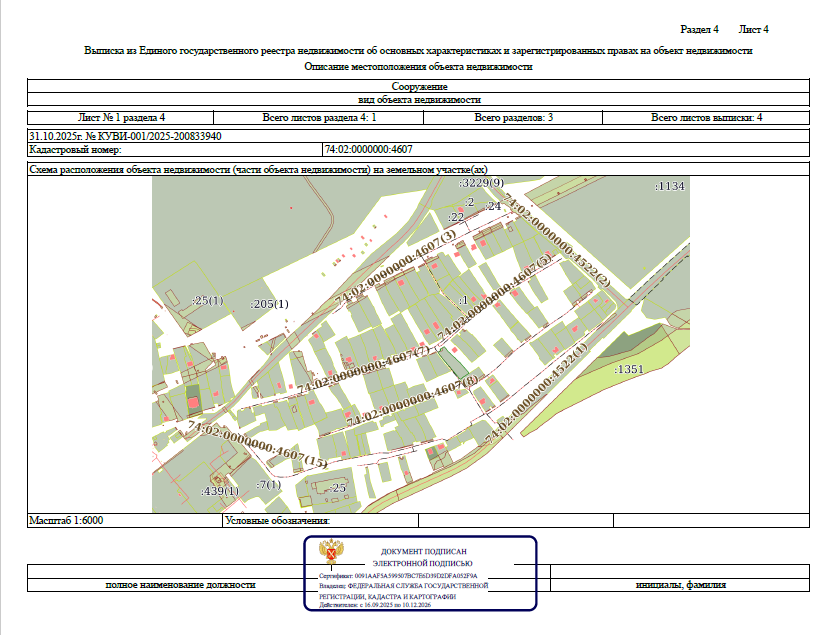Click the 'Схема расположения объекта недвижимости' caption row
This screenshot has height=635, width=820.
pos(418,169)
